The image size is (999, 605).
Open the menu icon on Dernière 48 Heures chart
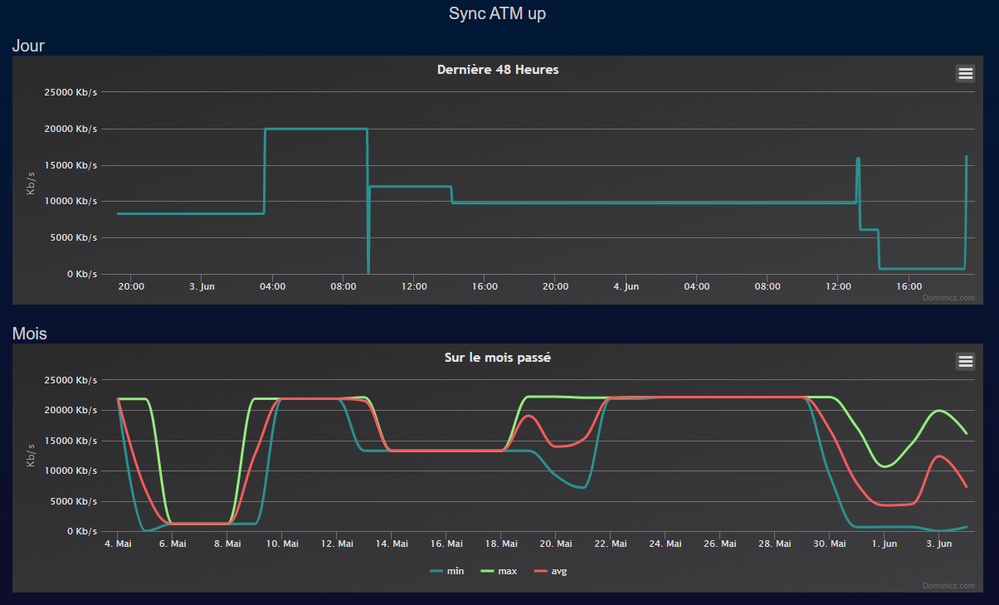tap(965, 73)
